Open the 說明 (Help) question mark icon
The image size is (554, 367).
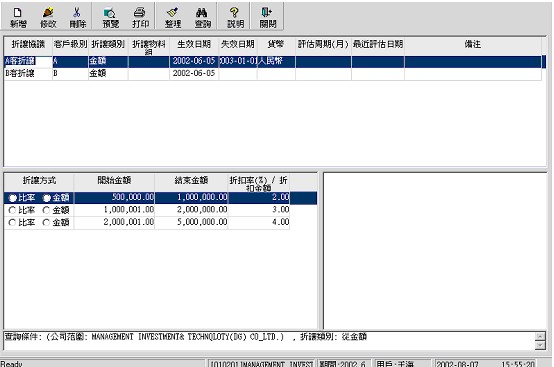tap(235, 17)
